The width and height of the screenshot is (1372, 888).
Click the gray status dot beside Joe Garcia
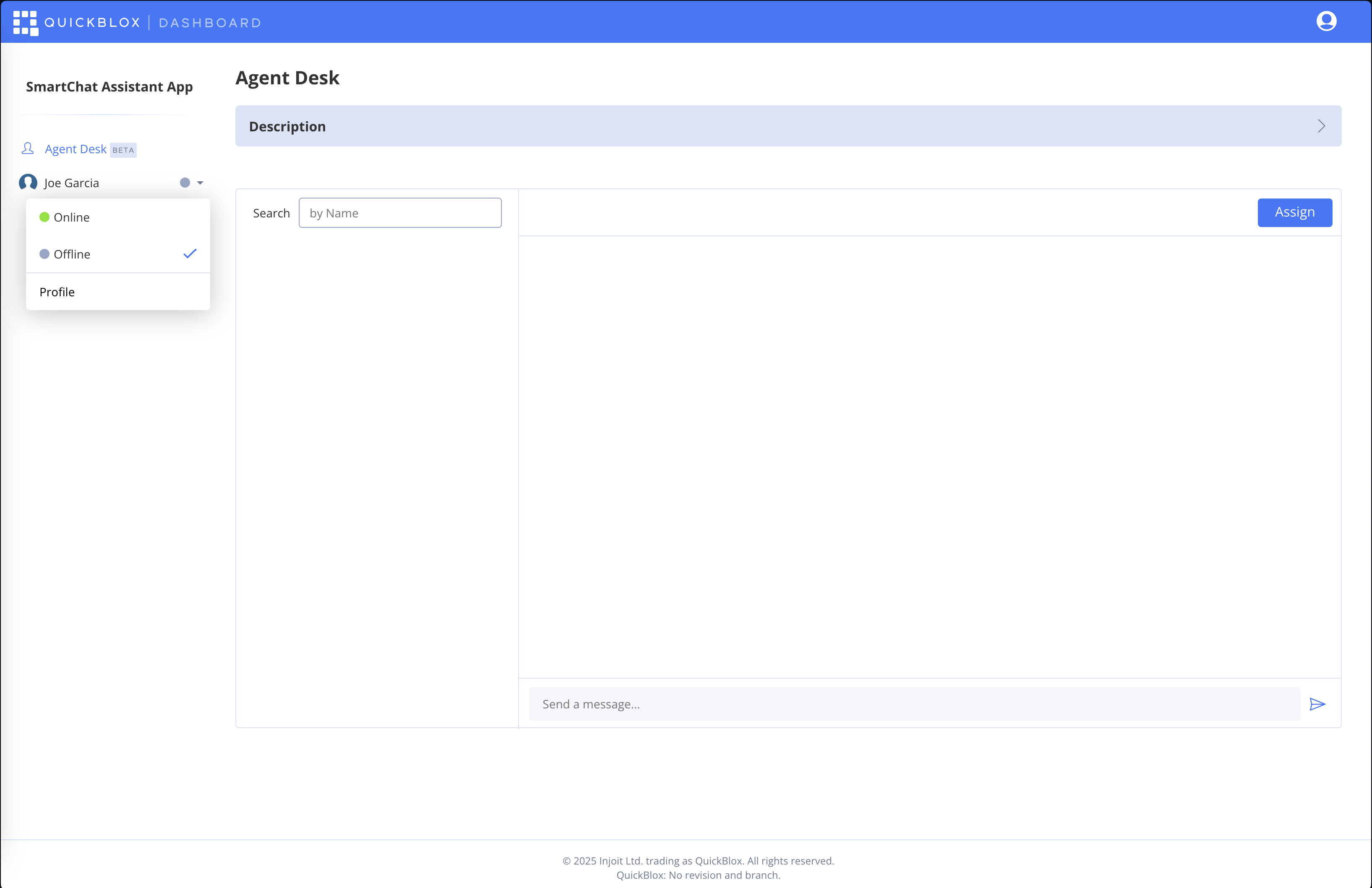click(x=185, y=182)
